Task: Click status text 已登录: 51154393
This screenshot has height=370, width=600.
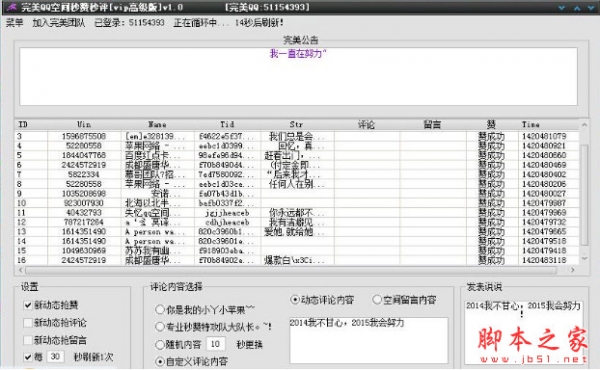Action: click(x=129, y=23)
